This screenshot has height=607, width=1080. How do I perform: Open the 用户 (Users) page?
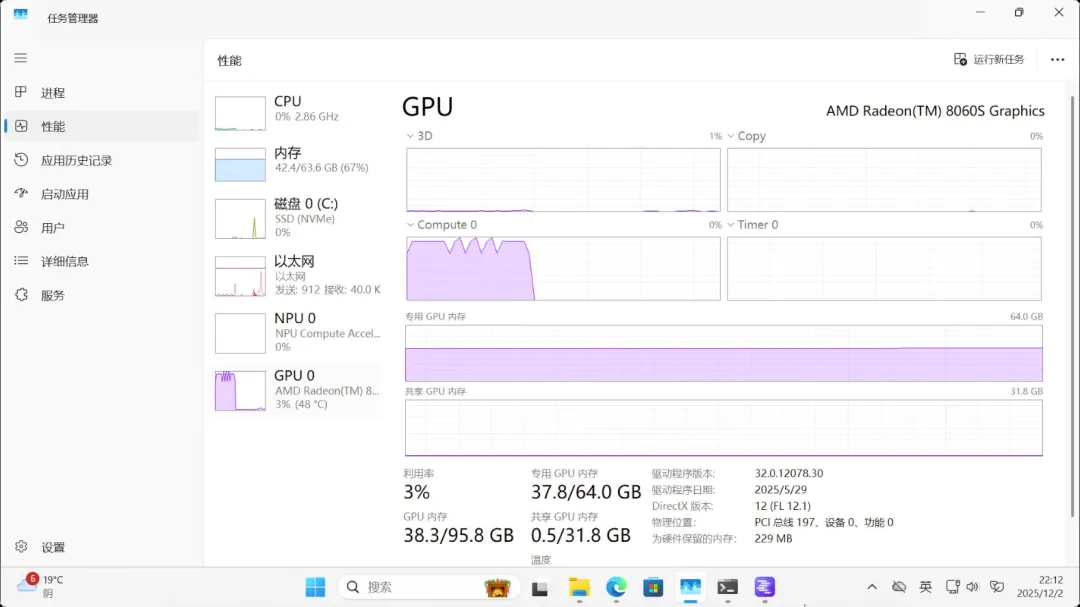[53, 228]
